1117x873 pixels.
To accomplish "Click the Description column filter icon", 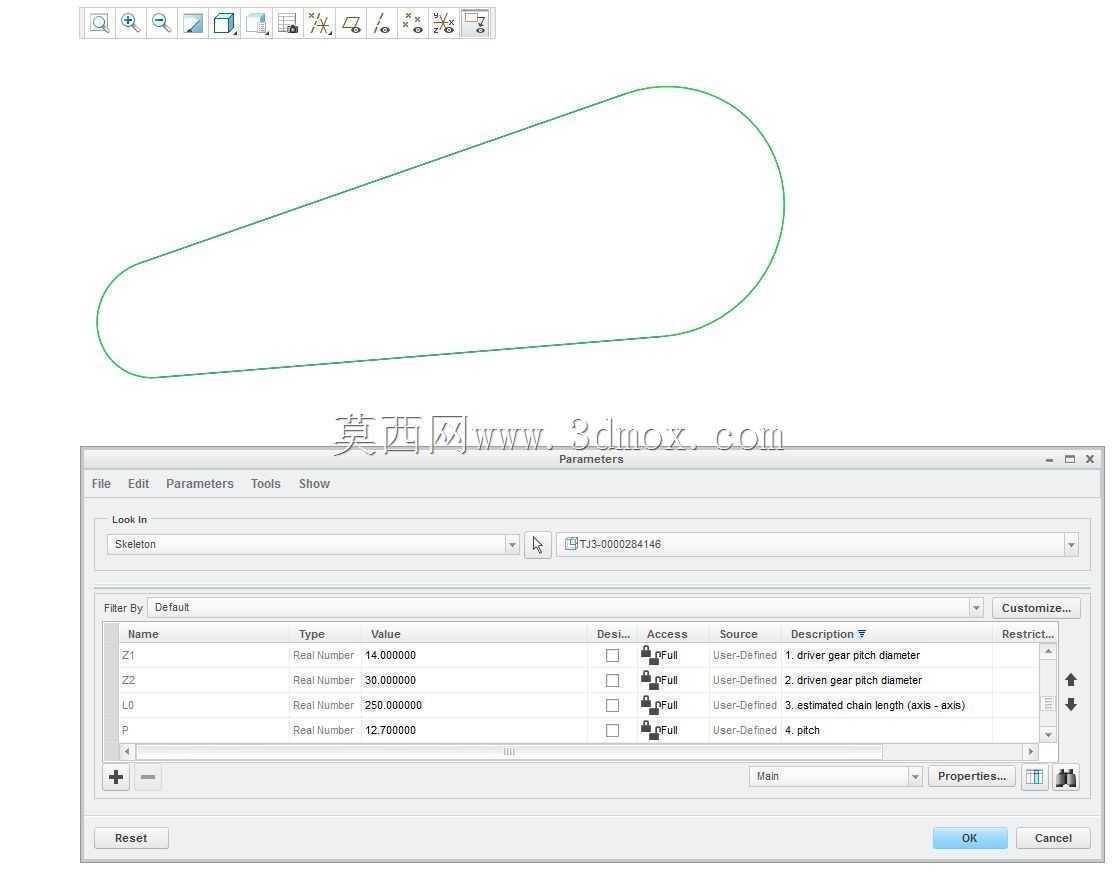I will [x=862, y=634].
